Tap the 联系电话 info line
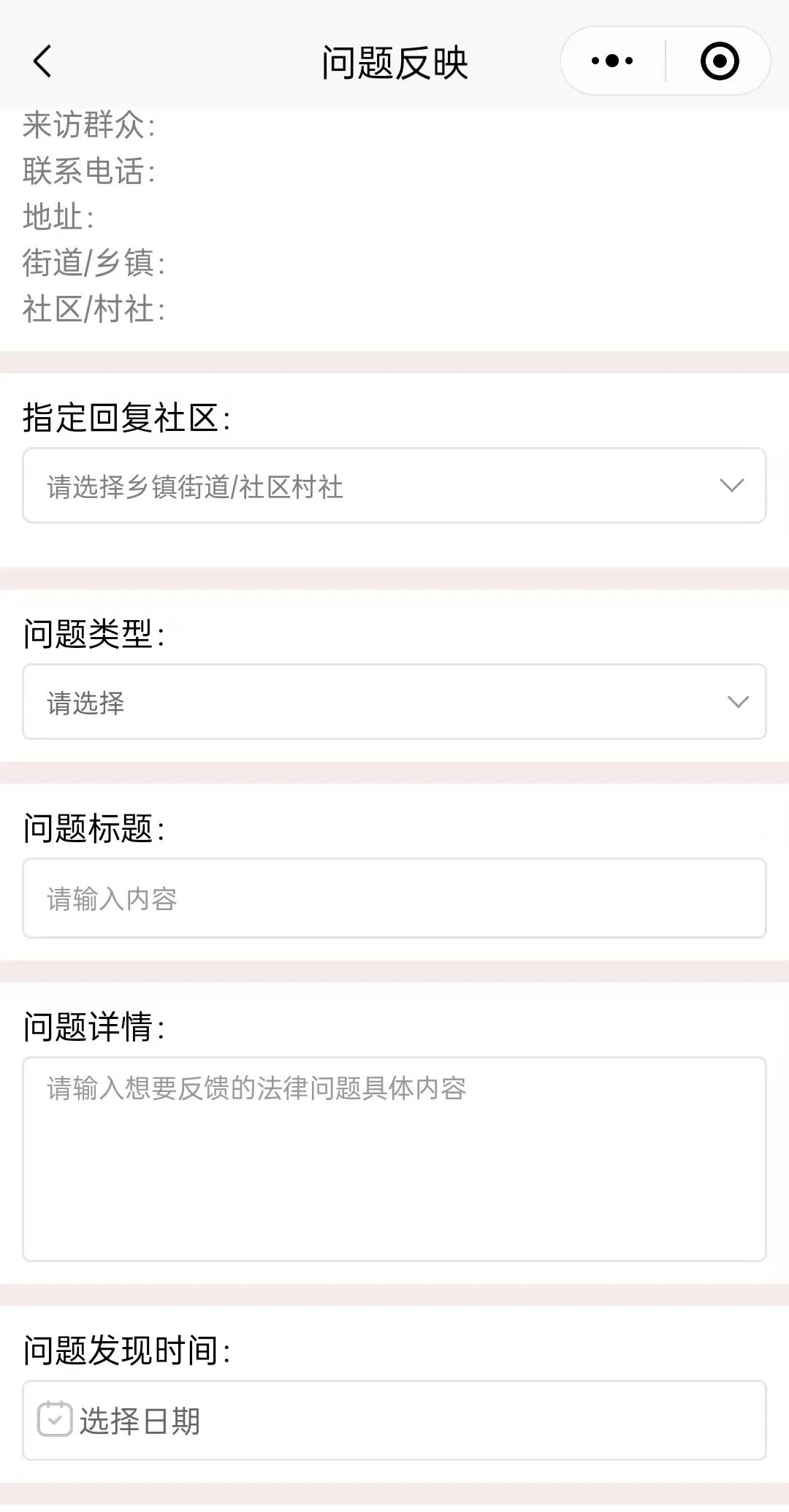 [x=89, y=172]
